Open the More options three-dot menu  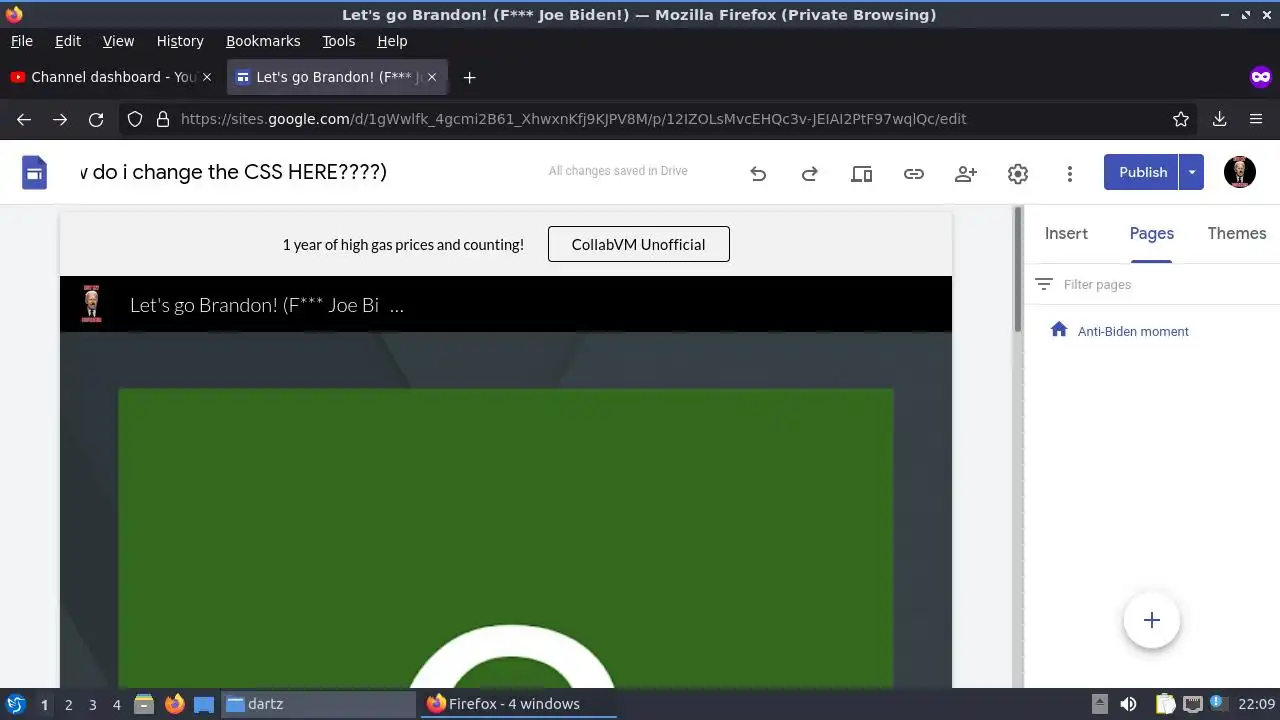tap(1070, 173)
